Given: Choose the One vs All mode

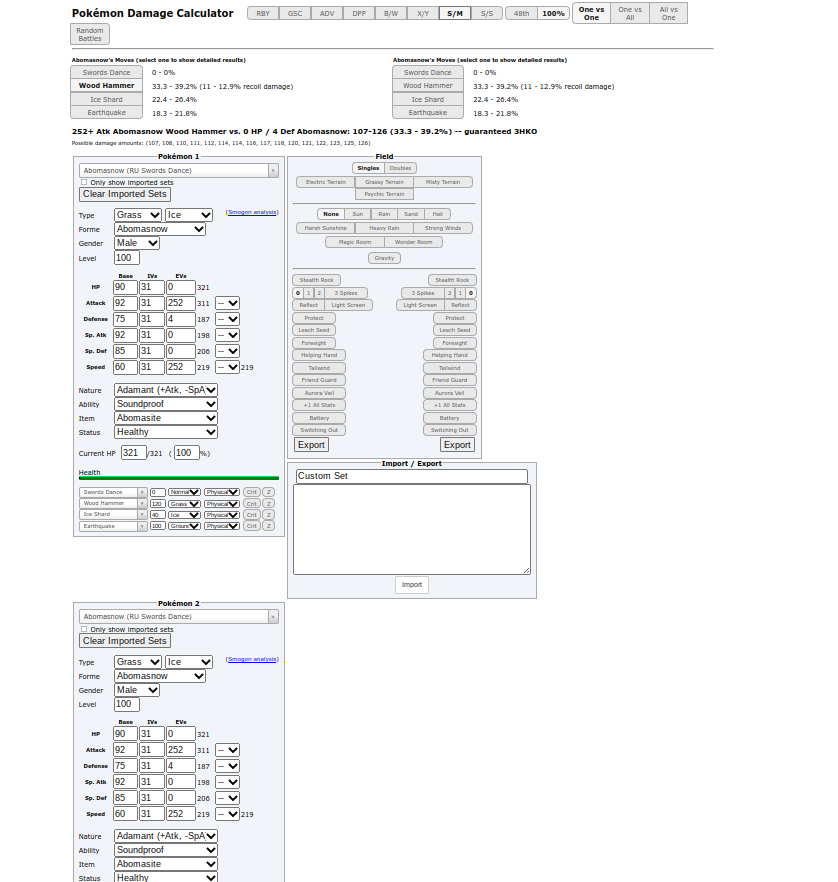Looking at the screenshot, I should [x=630, y=14].
